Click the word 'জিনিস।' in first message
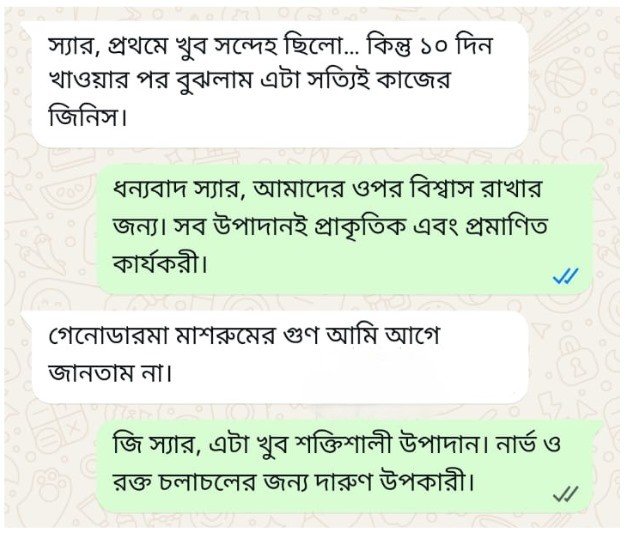 (87, 117)
